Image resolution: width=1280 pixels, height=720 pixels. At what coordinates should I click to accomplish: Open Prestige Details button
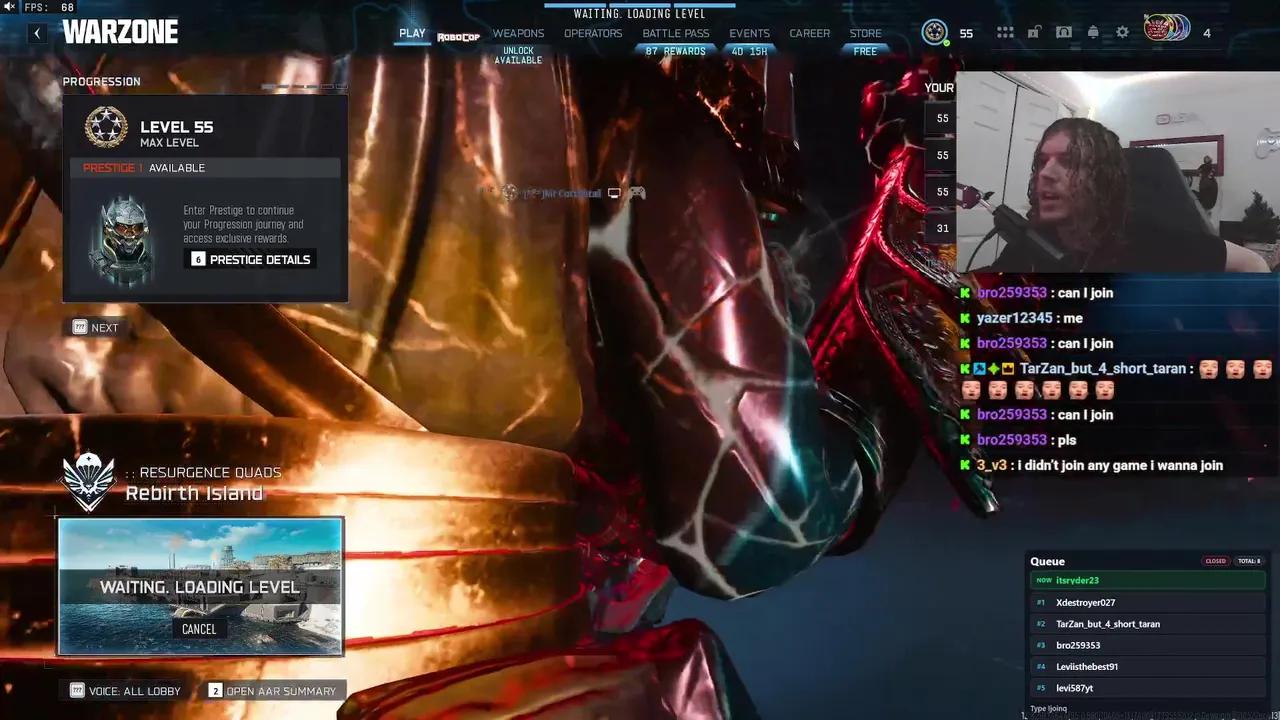251,259
